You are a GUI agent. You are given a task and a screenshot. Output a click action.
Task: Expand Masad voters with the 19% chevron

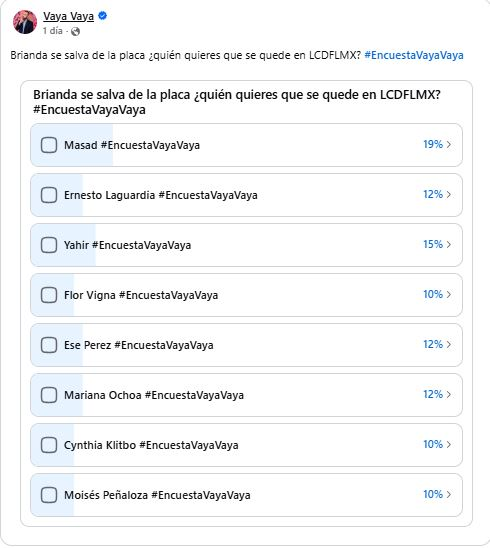click(449, 144)
